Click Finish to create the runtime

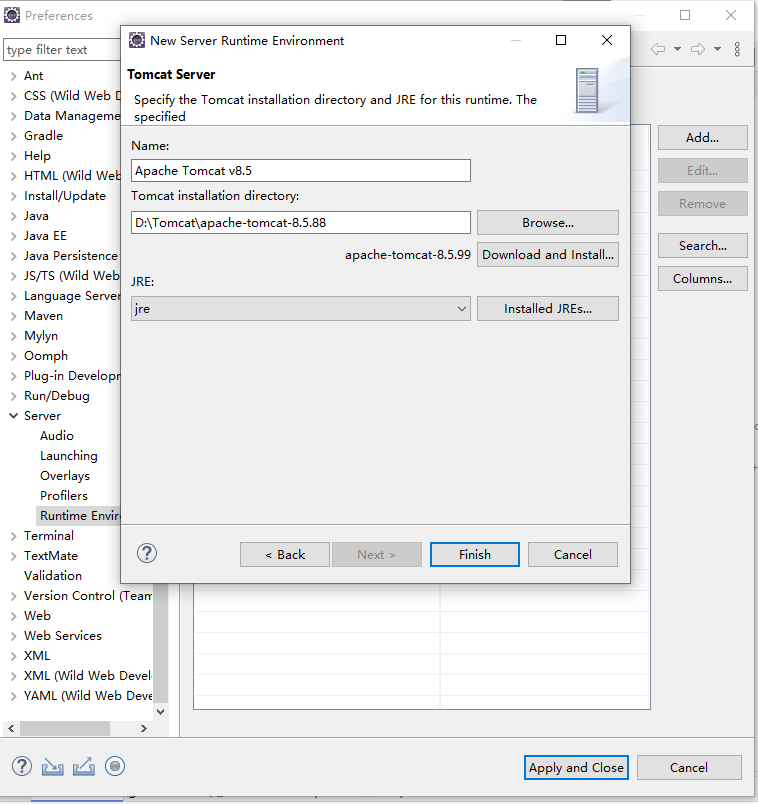tap(475, 555)
